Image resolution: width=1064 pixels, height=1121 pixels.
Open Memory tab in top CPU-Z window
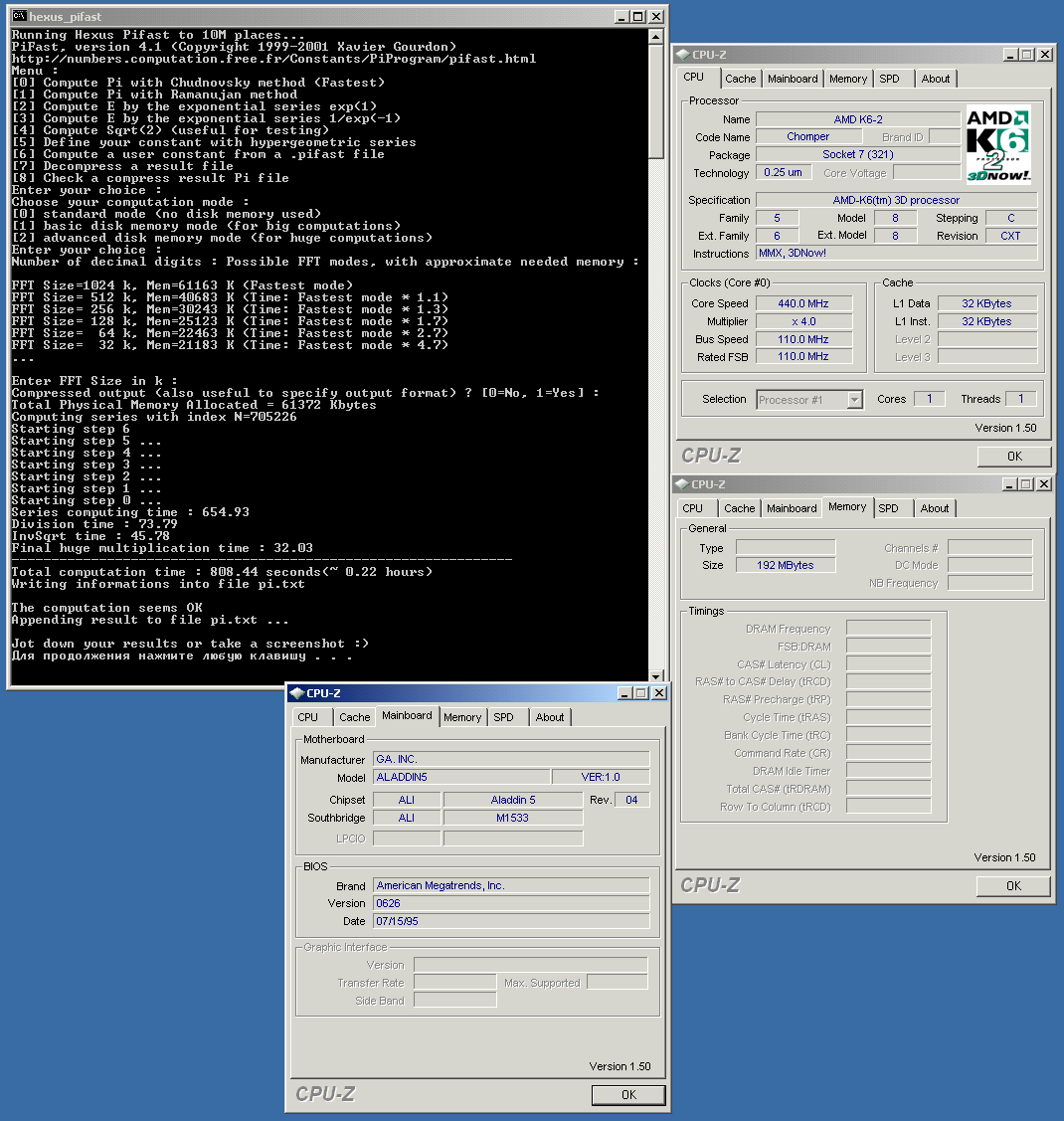(x=848, y=79)
